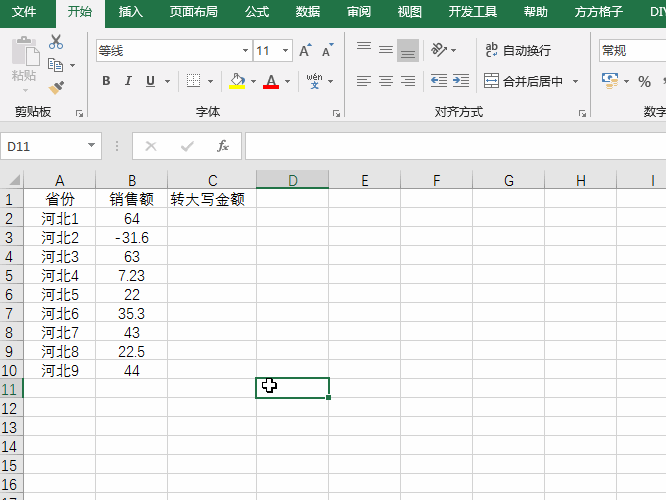Apply the cell borders icon

tap(194, 81)
